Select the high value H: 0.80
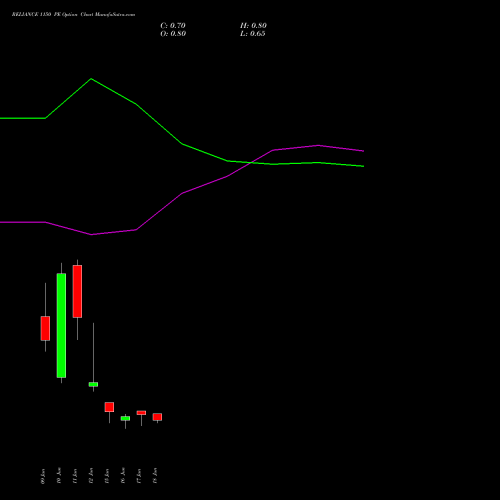 point(253,26)
